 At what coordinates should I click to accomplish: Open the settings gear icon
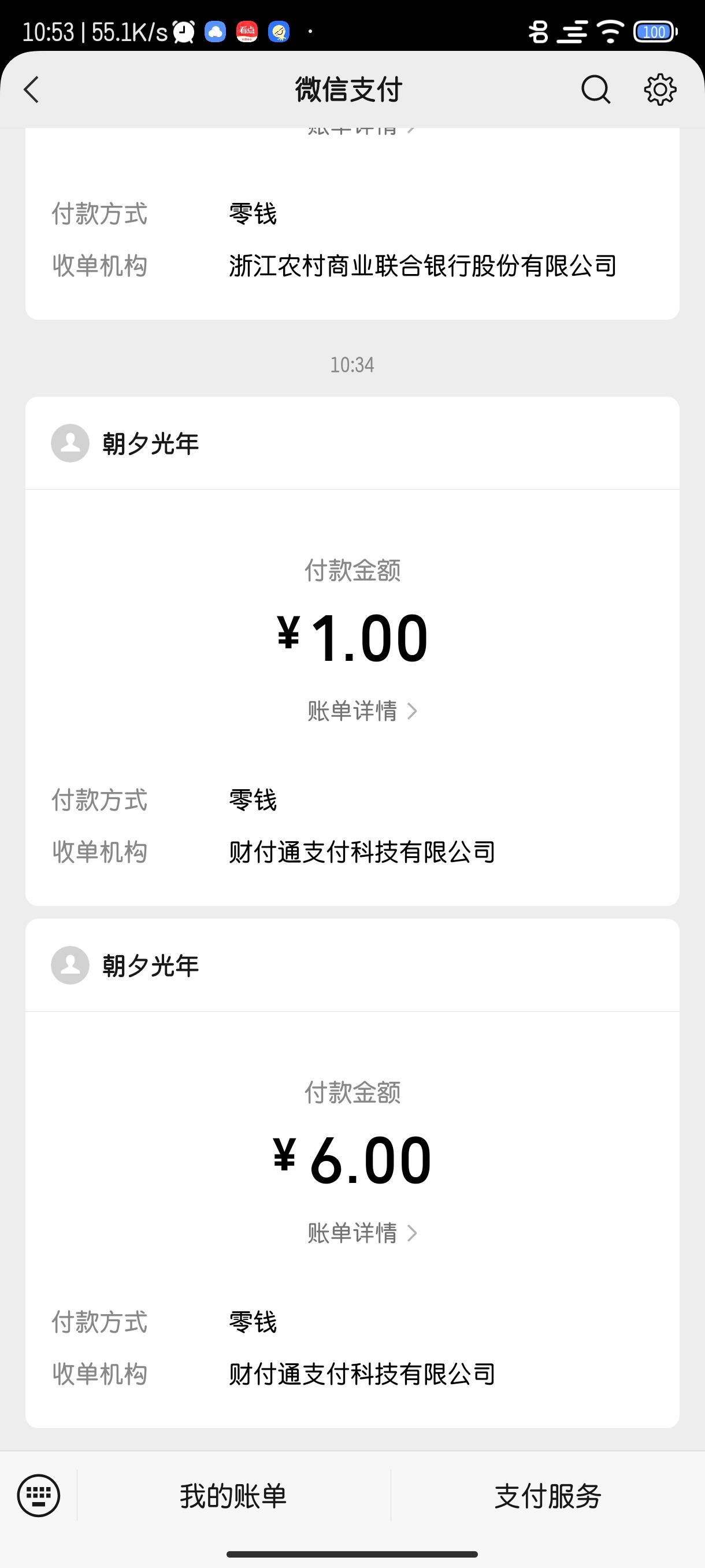[x=660, y=90]
